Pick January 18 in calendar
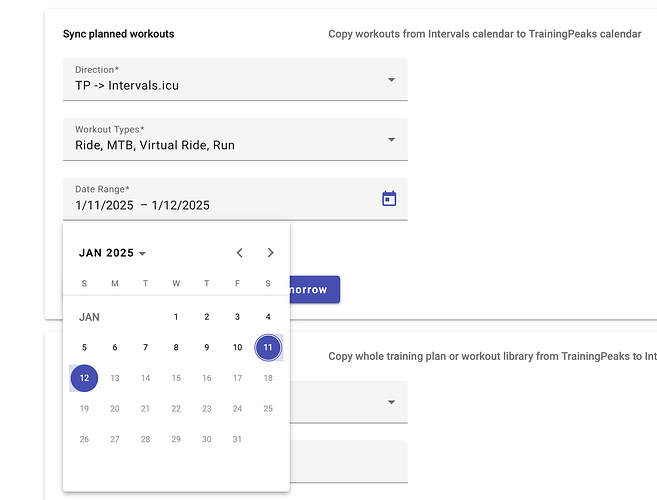This screenshot has height=500, width=657. click(x=268, y=378)
